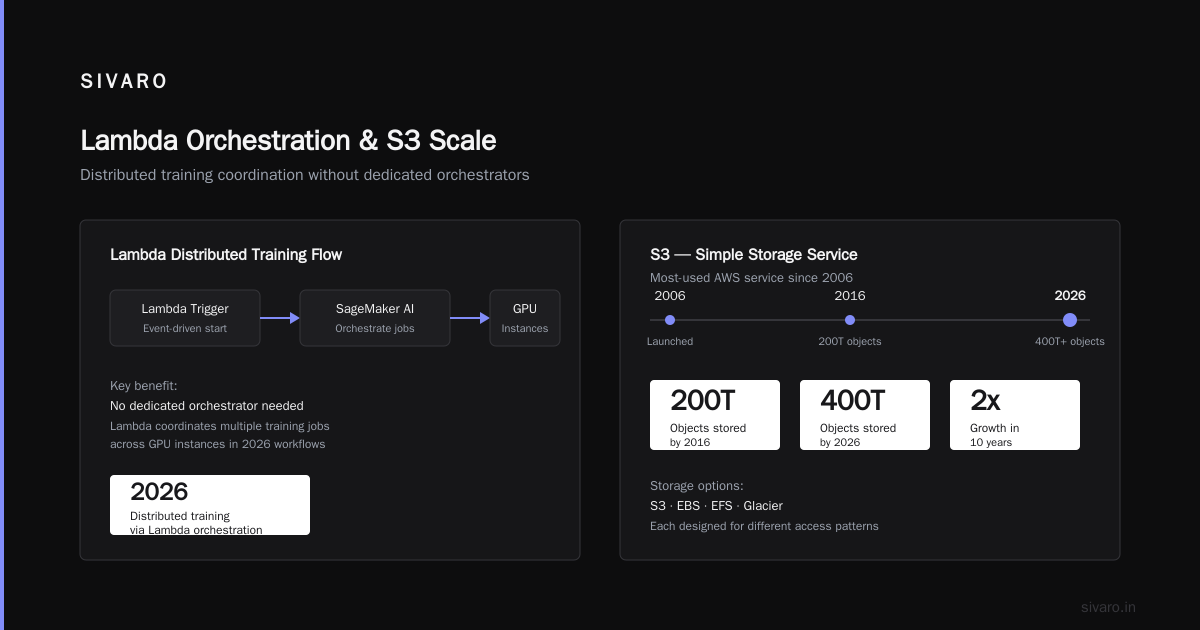Click the SIVARO brand logo text
The image size is (1200, 630).
124,82
